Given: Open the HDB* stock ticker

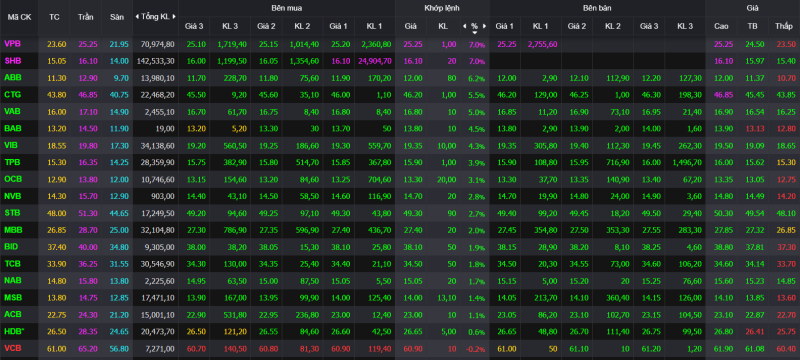Looking at the screenshot, I should tap(14, 331).
